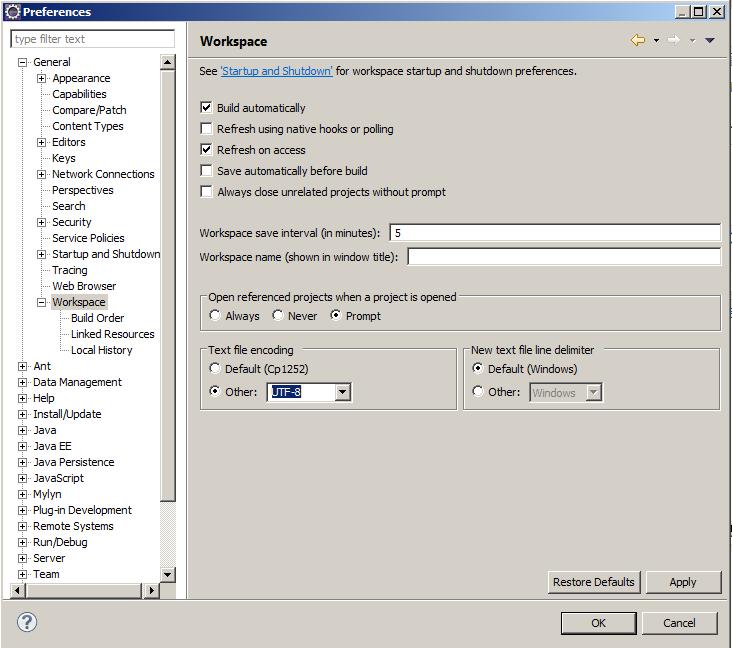Click the help question mark icon

(x=28, y=622)
